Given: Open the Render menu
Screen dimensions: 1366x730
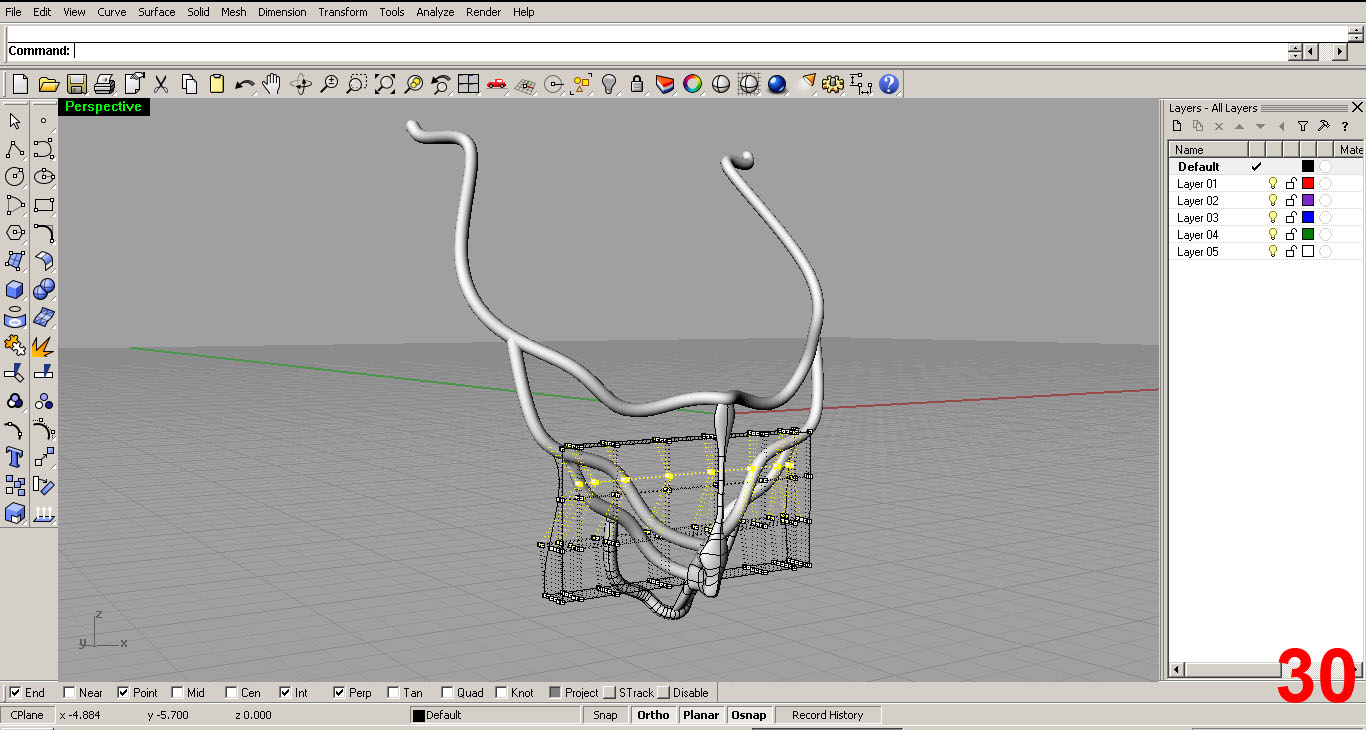Looking at the screenshot, I should 484,12.
